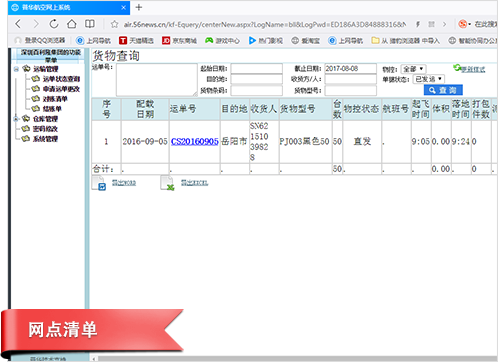Viewport: 498px width, 362px height.
Task: Open the reading mode book icon
Action: pyautogui.click(x=89, y=24)
